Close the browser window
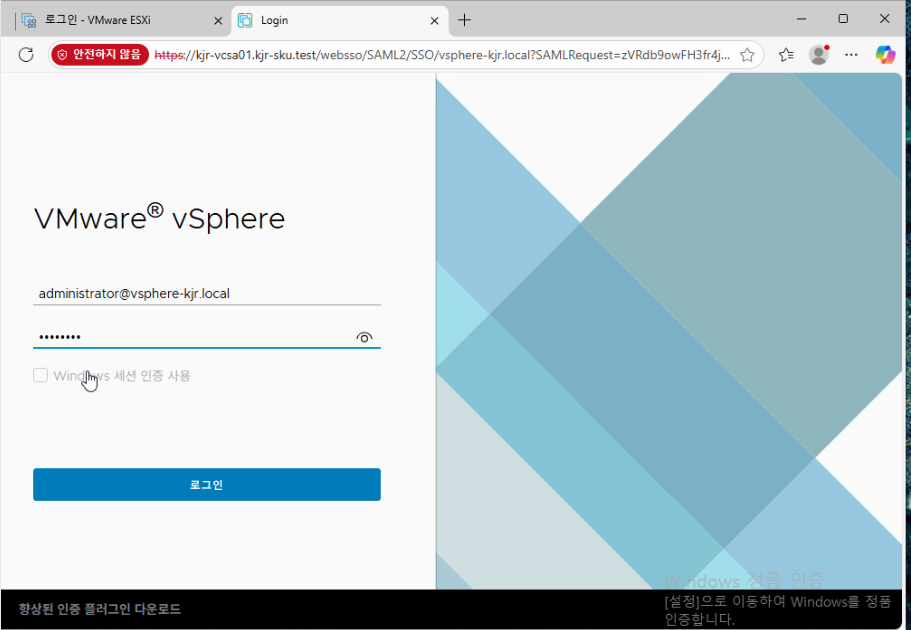 884,19
